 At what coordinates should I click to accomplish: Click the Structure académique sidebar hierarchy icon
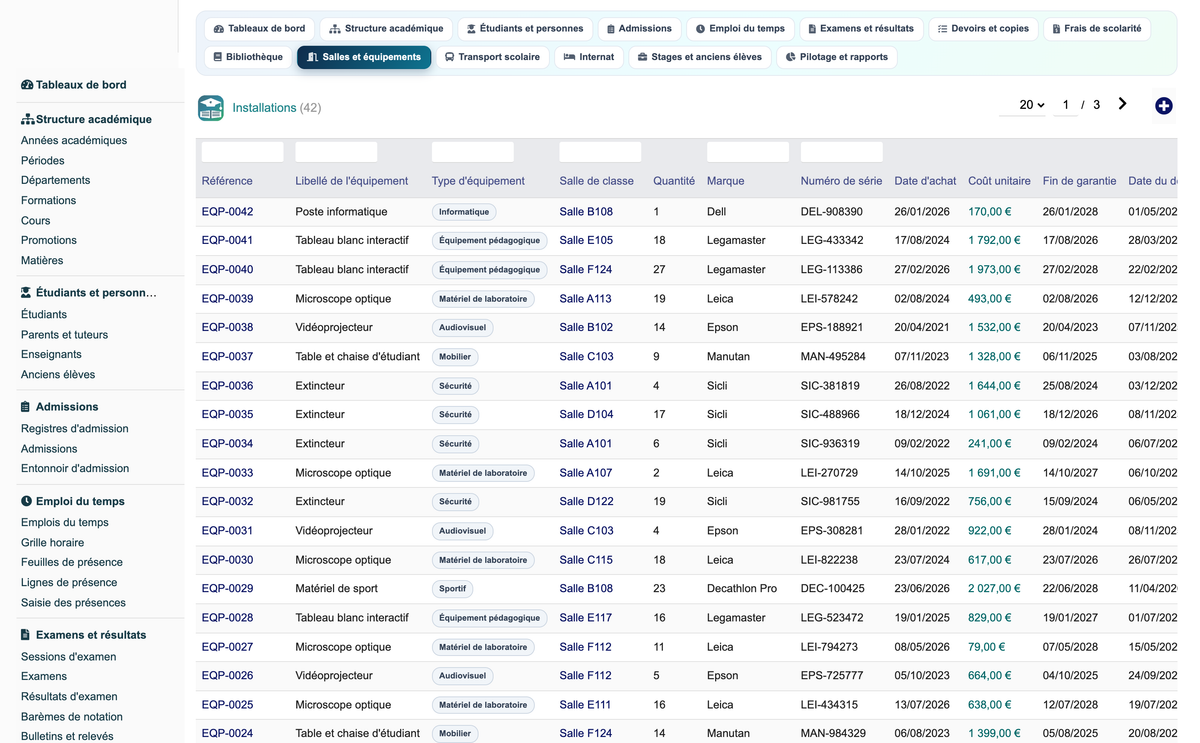tap(27, 120)
